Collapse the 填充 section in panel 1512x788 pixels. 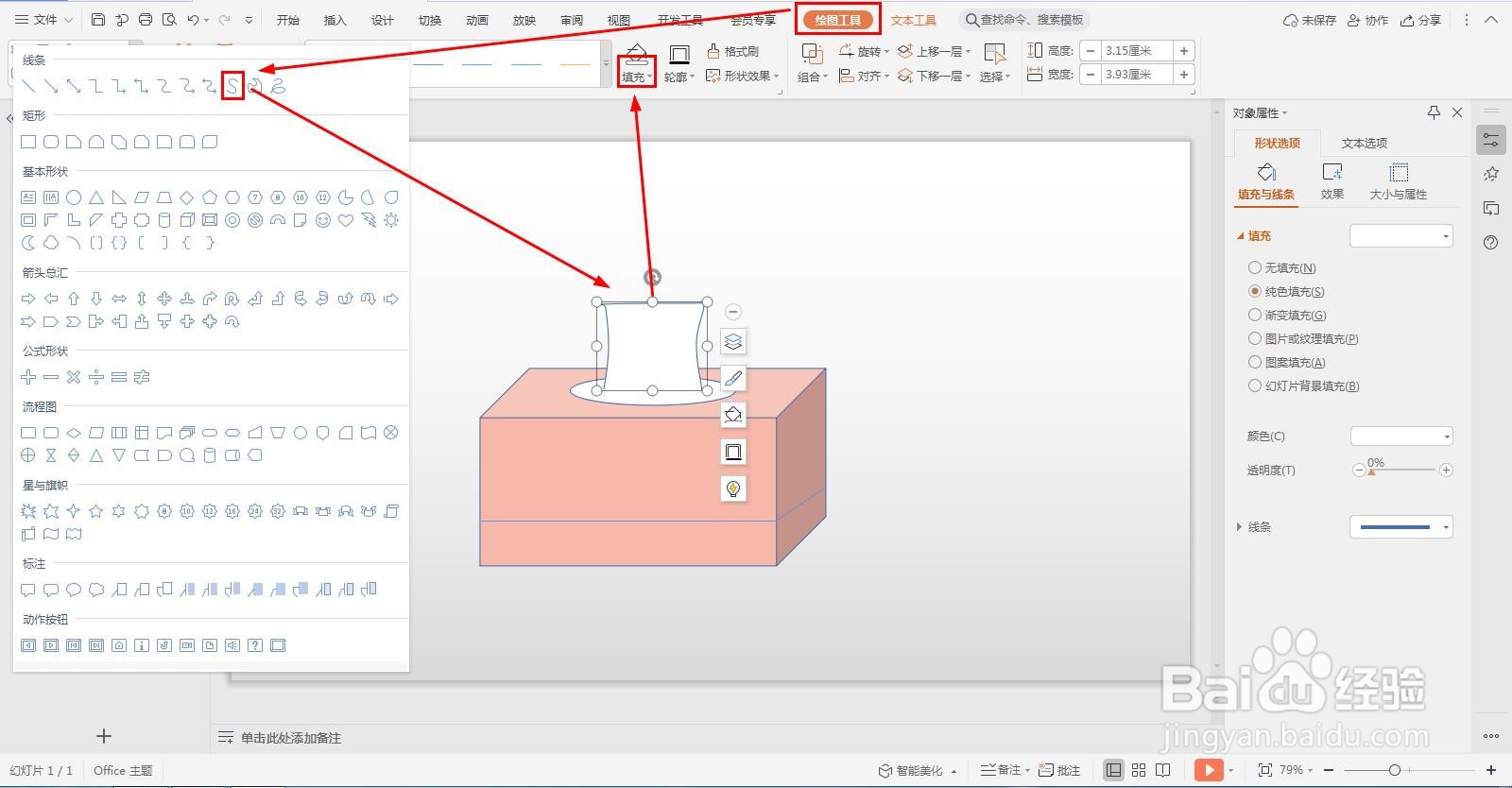pyautogui.click(x=1241, y=236)
